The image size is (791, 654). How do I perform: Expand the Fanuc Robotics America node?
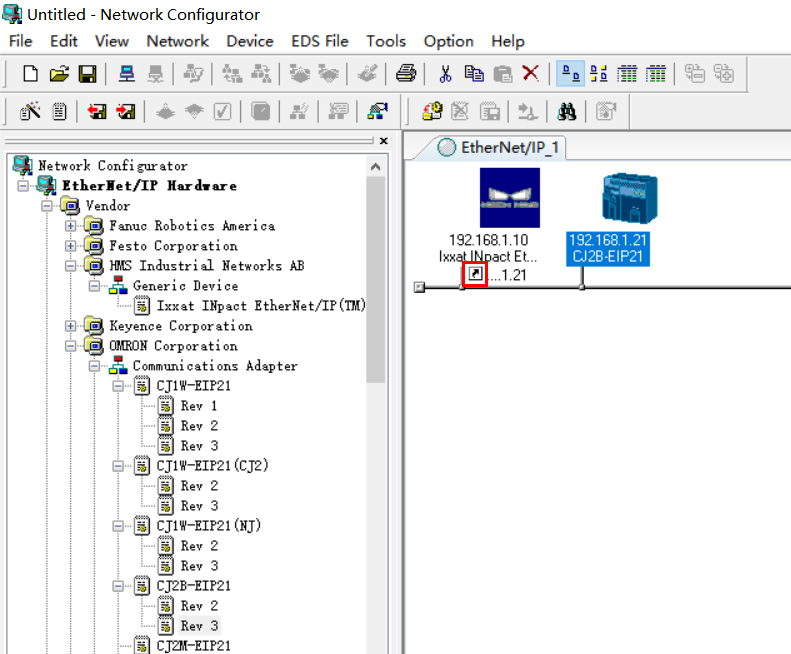click(x=71, y=226)
